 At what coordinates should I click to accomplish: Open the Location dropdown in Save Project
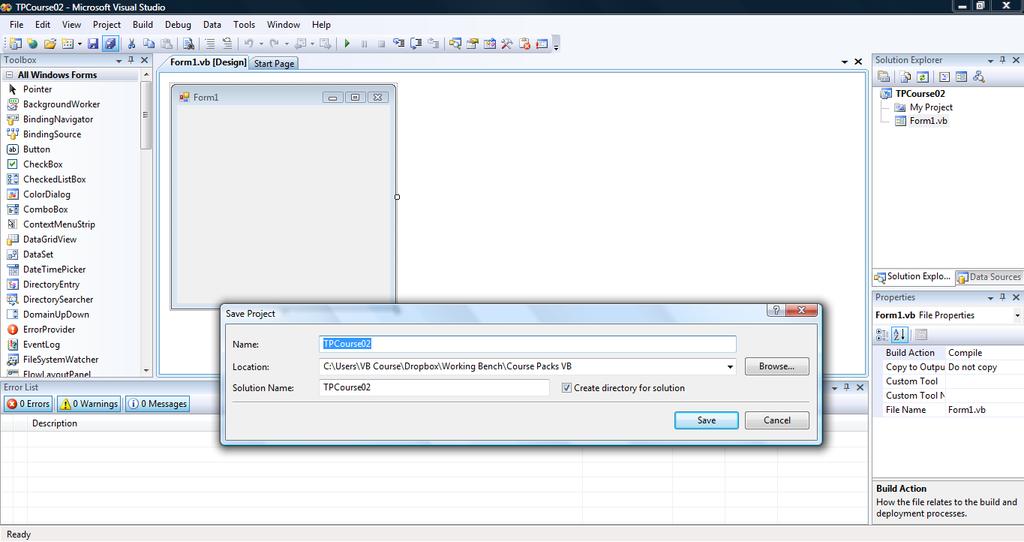tap(729, 367)
